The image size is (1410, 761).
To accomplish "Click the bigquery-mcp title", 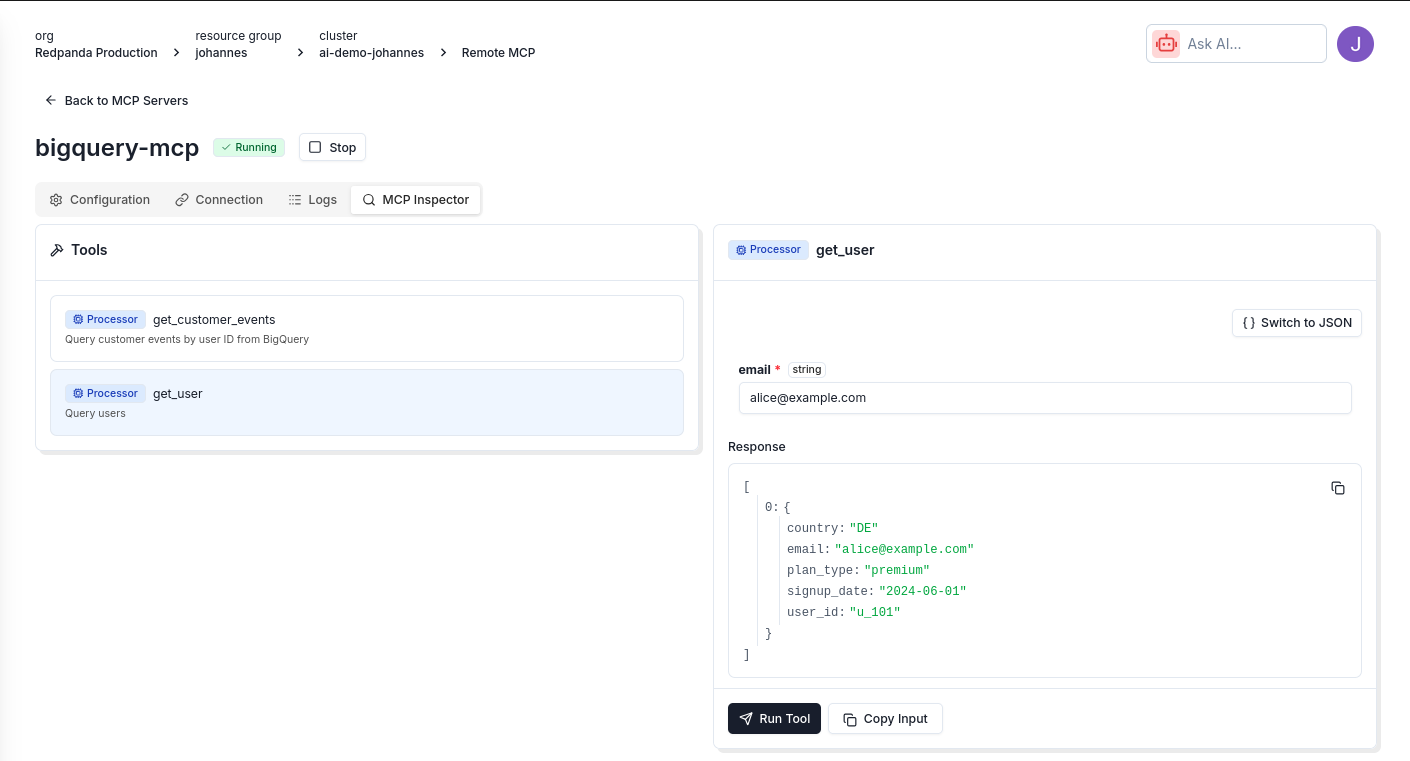I will coord(117,148).
